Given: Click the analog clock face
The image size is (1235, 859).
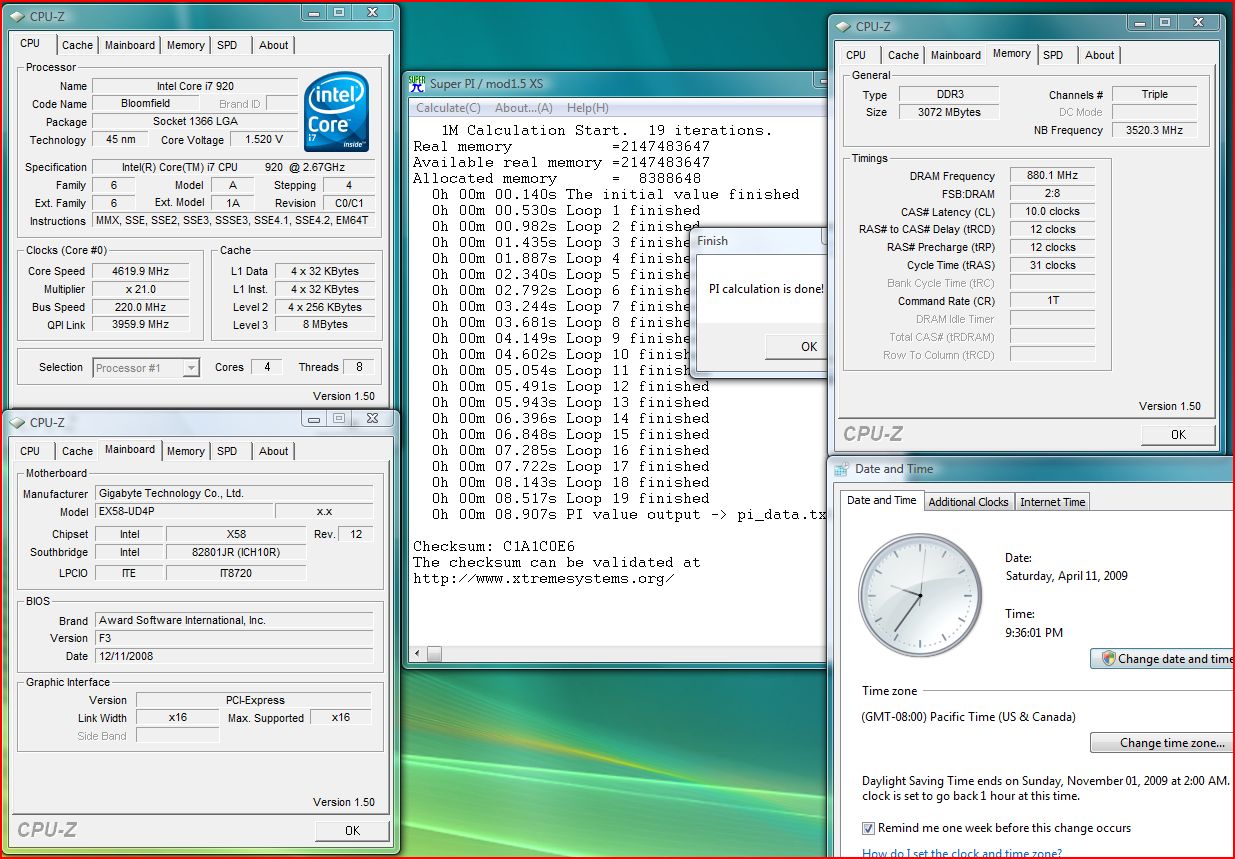Looking at the screenshot, I should pyautogui.click(x=920, y=596).
